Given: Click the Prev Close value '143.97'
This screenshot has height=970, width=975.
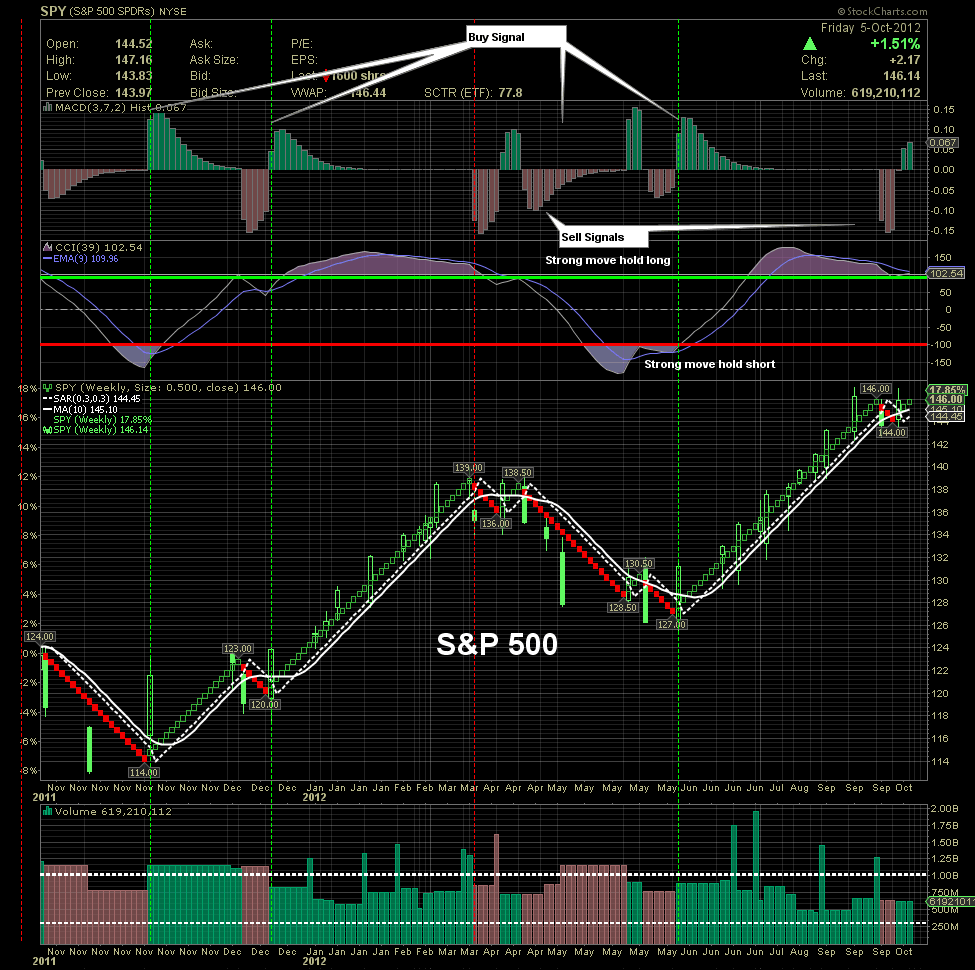Looking at the screenshot, I should [x=134, y=93].
